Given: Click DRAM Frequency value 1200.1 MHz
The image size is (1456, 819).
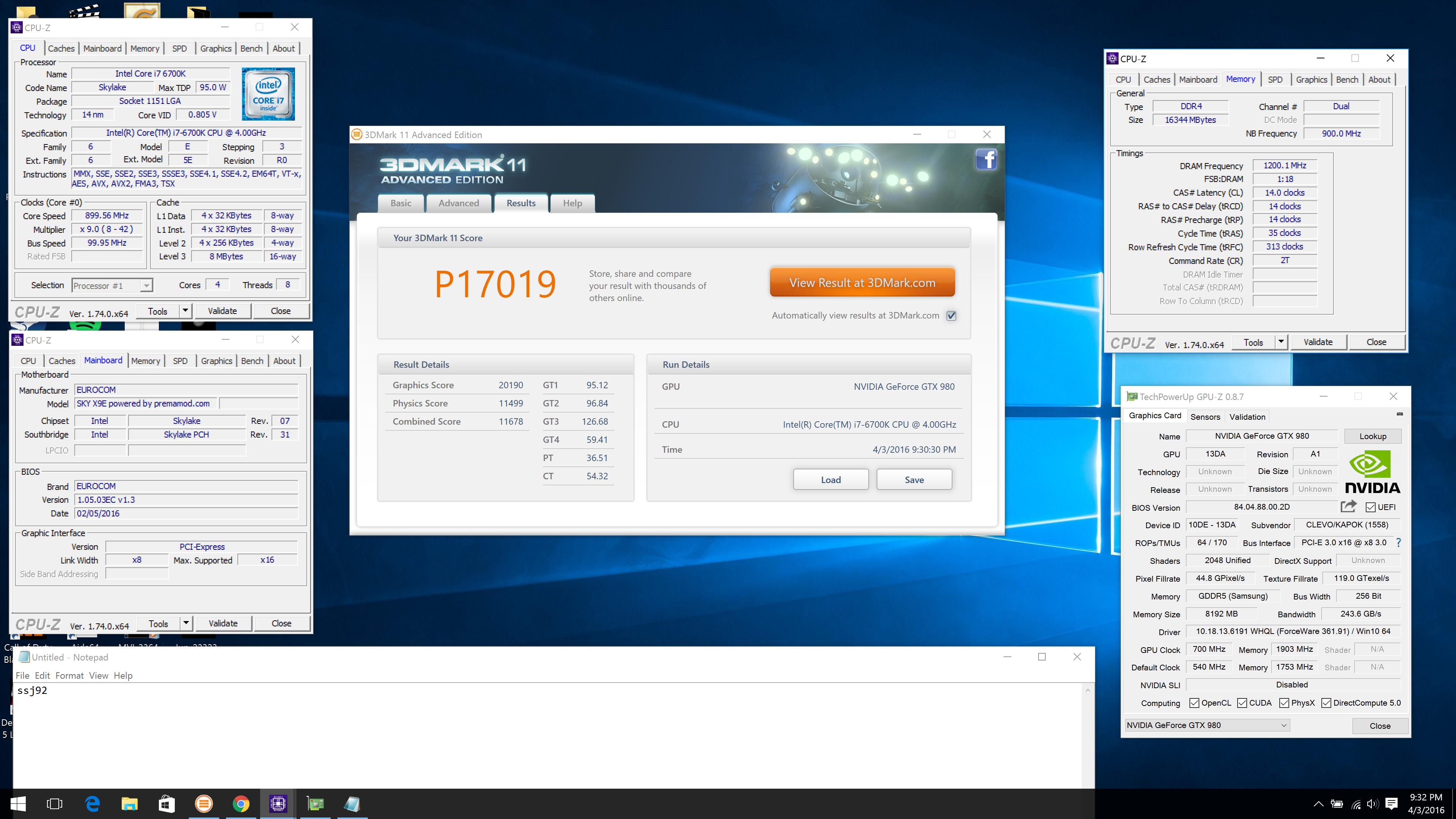Looking at the screenshot, I should (x=1285, y=166).
